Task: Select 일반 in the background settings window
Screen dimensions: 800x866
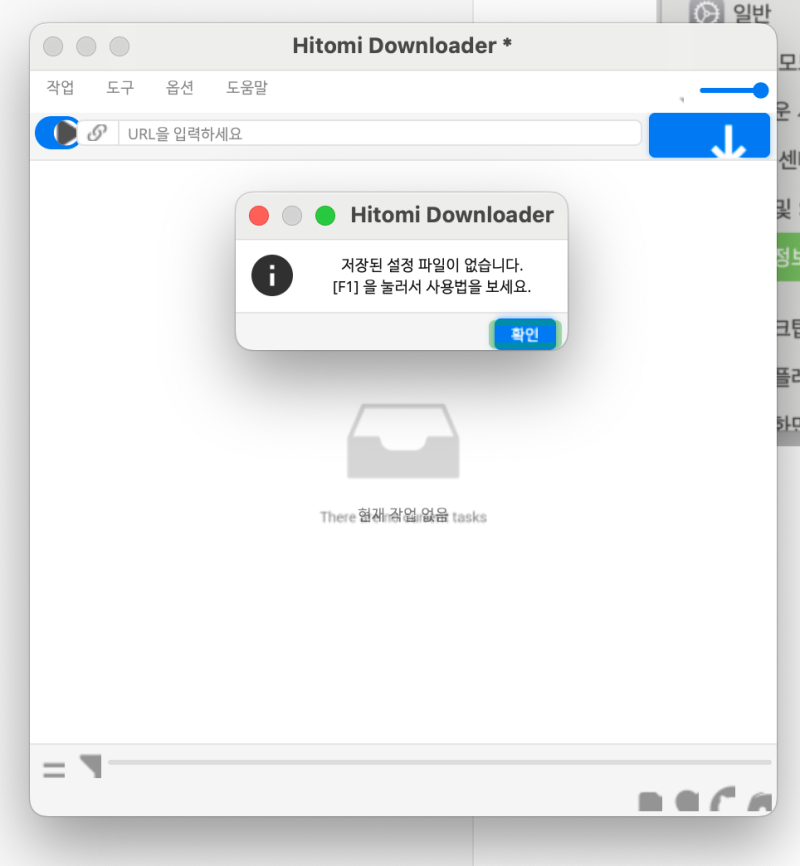Action: 751,12
